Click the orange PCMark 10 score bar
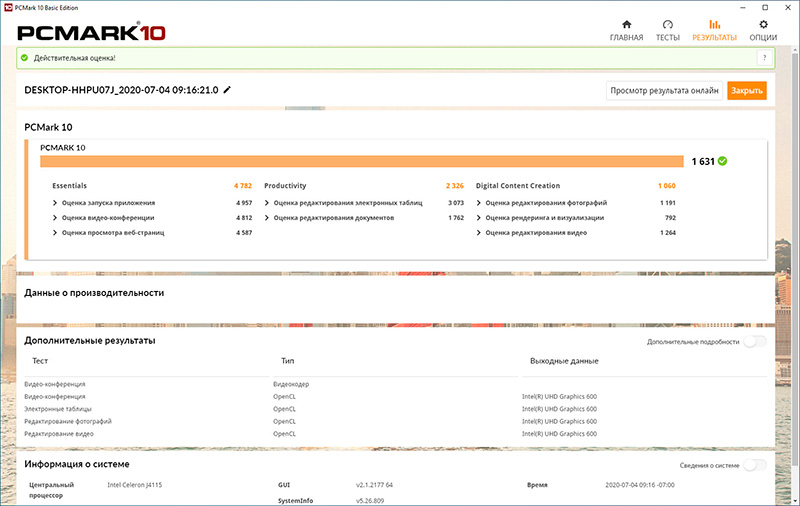This screenshot has height=506, width=800. click(362, 161)
